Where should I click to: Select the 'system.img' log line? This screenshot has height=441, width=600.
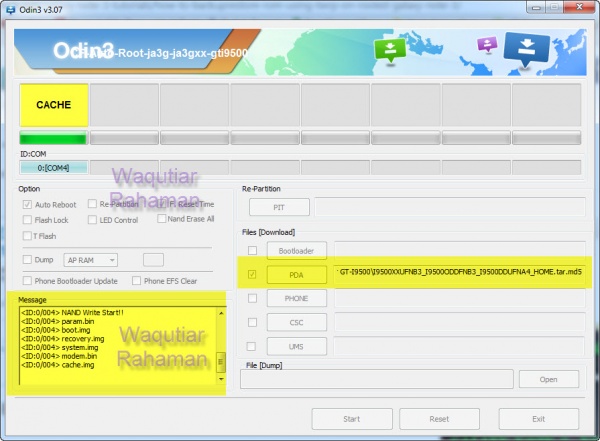60,347
